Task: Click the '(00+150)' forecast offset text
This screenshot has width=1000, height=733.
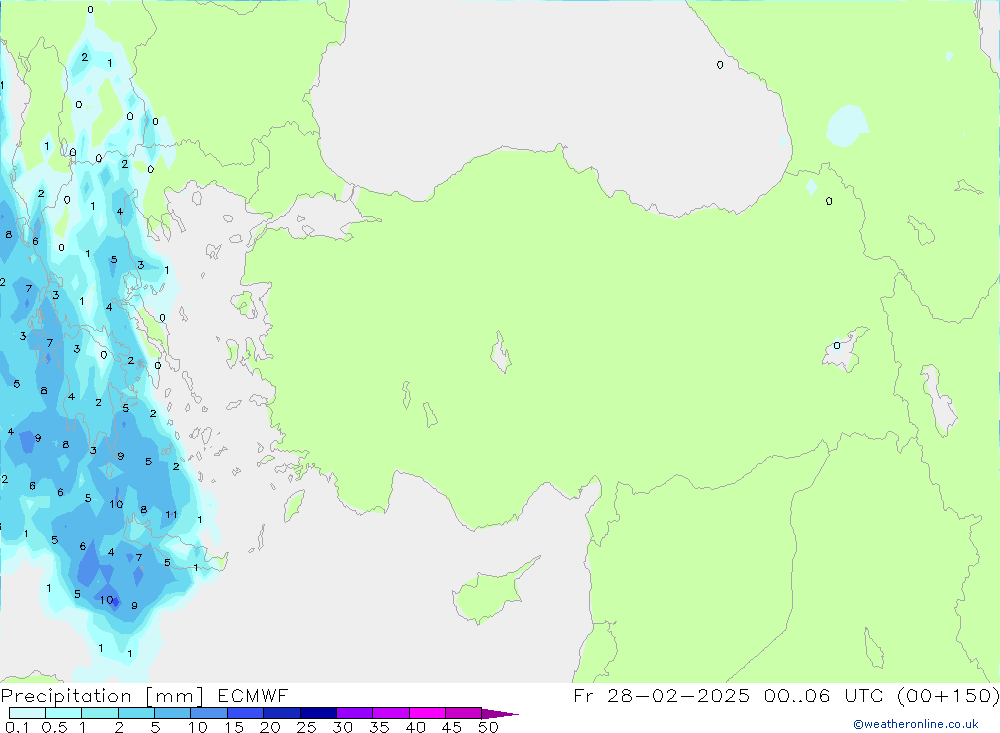Action: (x=948, y=695)
